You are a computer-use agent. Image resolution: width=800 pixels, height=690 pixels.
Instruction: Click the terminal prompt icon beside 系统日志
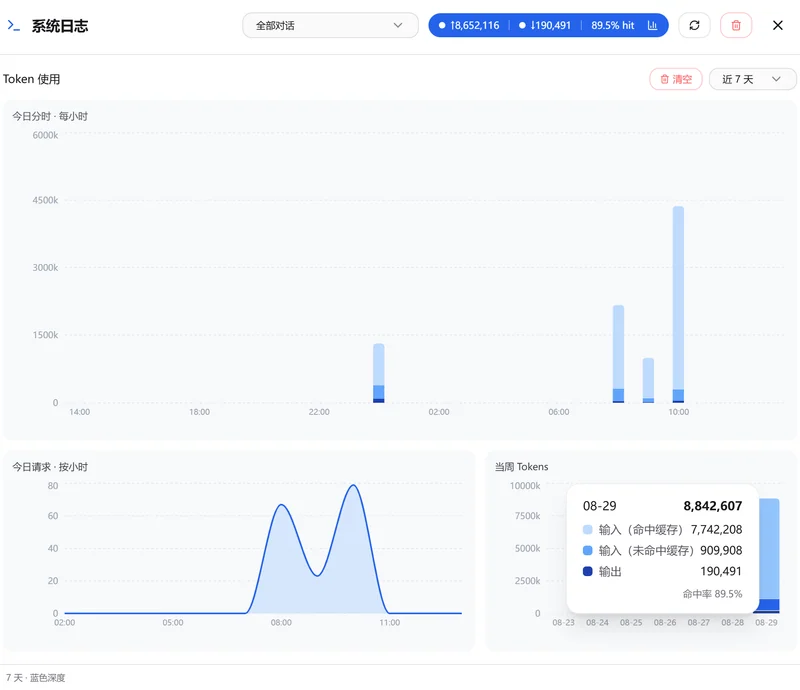(13, 26)
